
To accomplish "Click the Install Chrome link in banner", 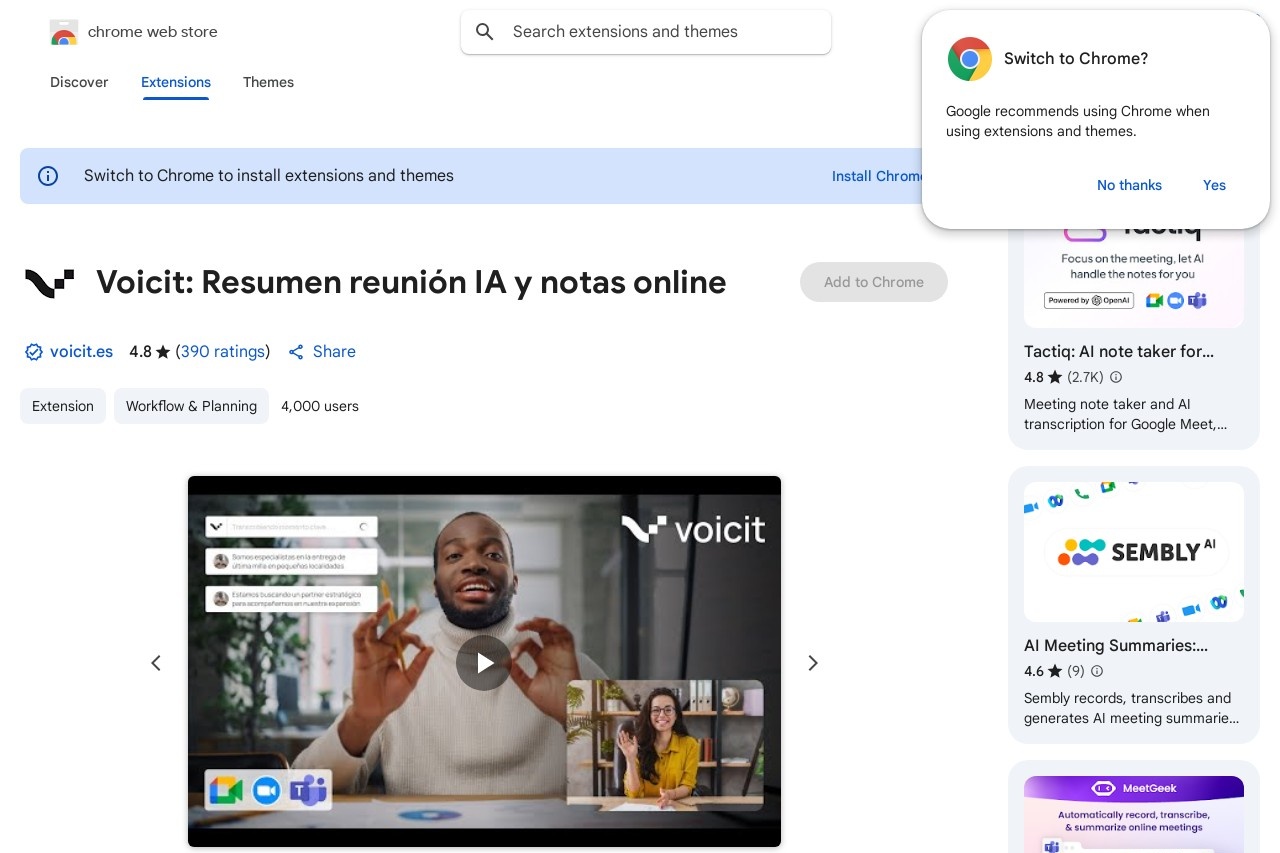I will click(x=877, y=176).
